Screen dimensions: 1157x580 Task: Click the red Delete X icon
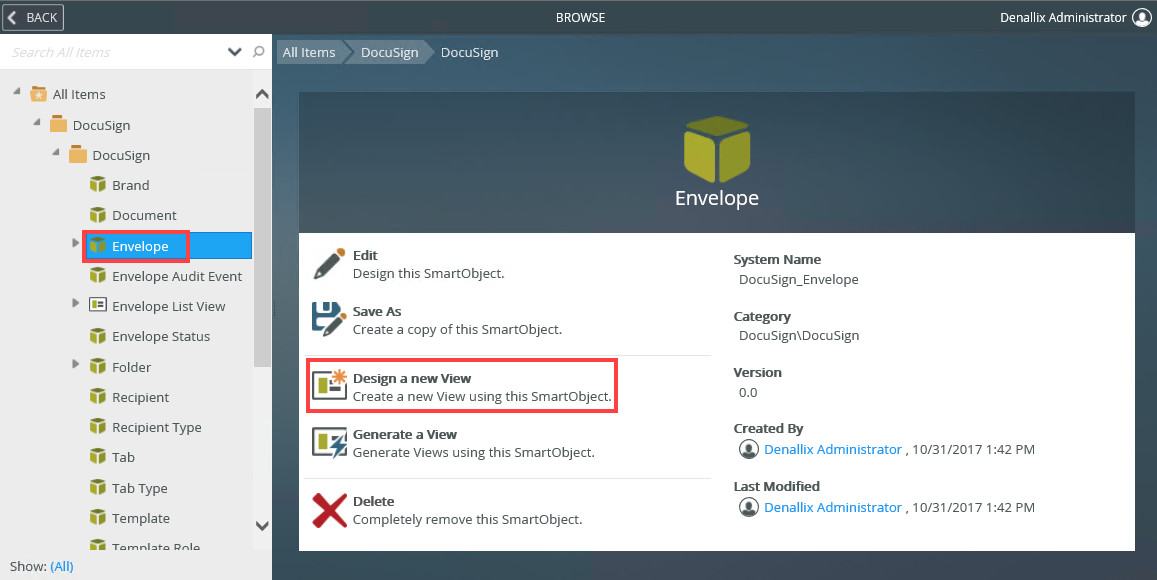tap(329, 509)
